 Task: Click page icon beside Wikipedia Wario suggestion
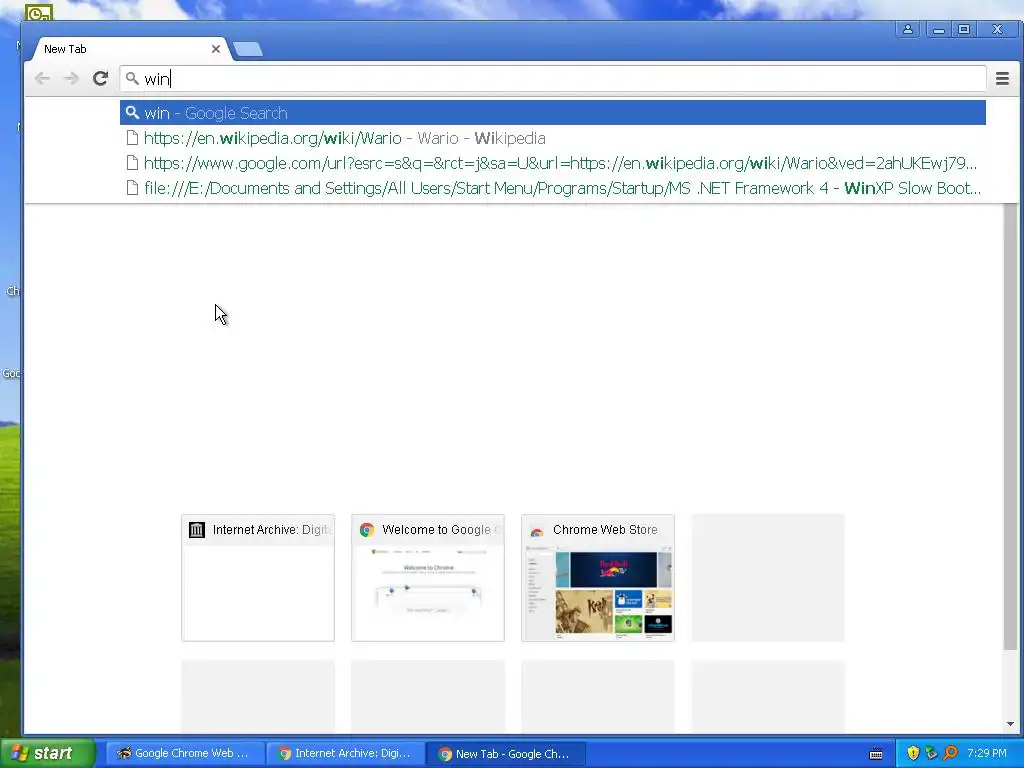(x=132, y=138)
